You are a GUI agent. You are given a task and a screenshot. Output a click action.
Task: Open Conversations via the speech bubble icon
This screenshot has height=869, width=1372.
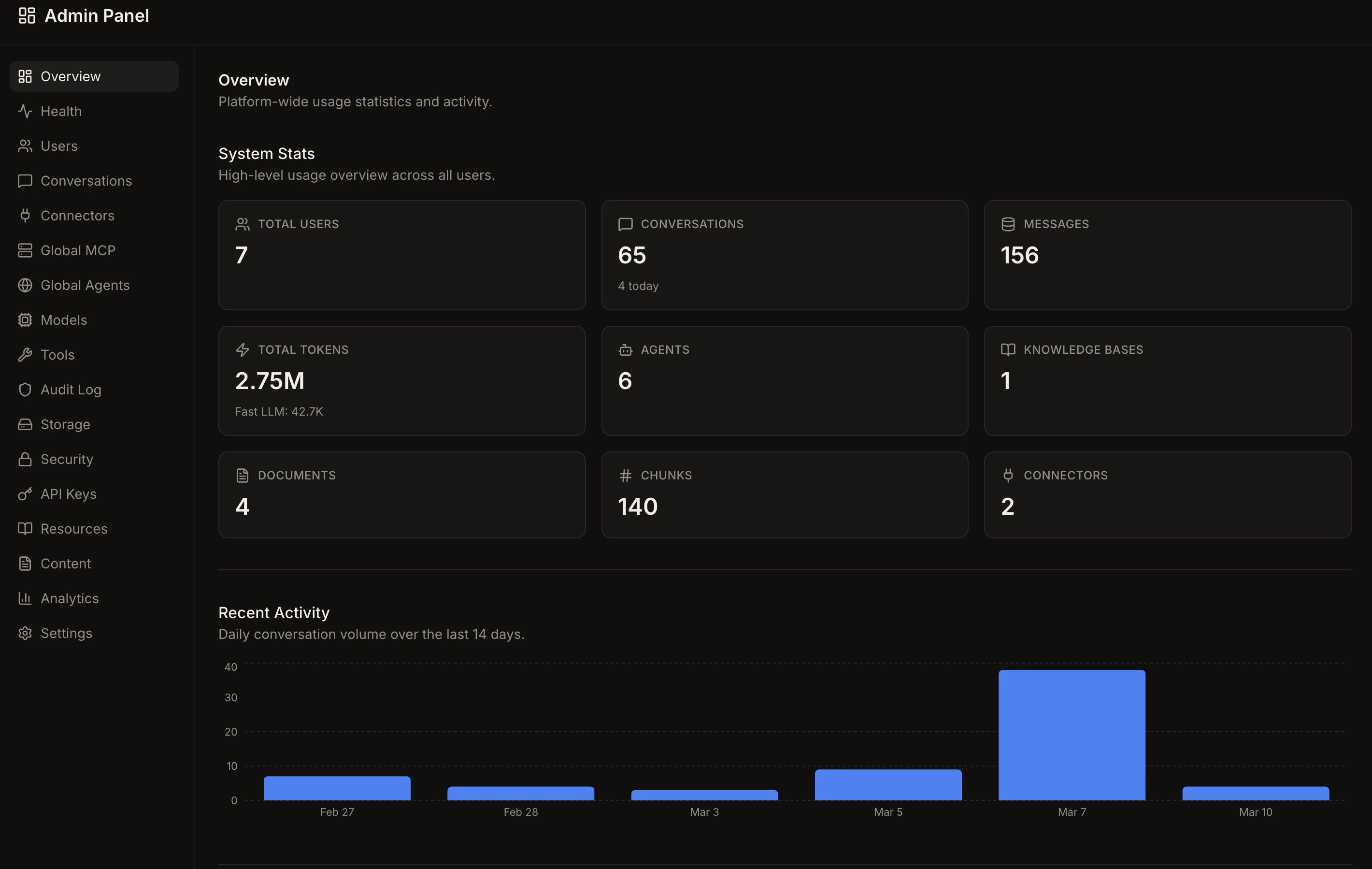pos(25,181)
